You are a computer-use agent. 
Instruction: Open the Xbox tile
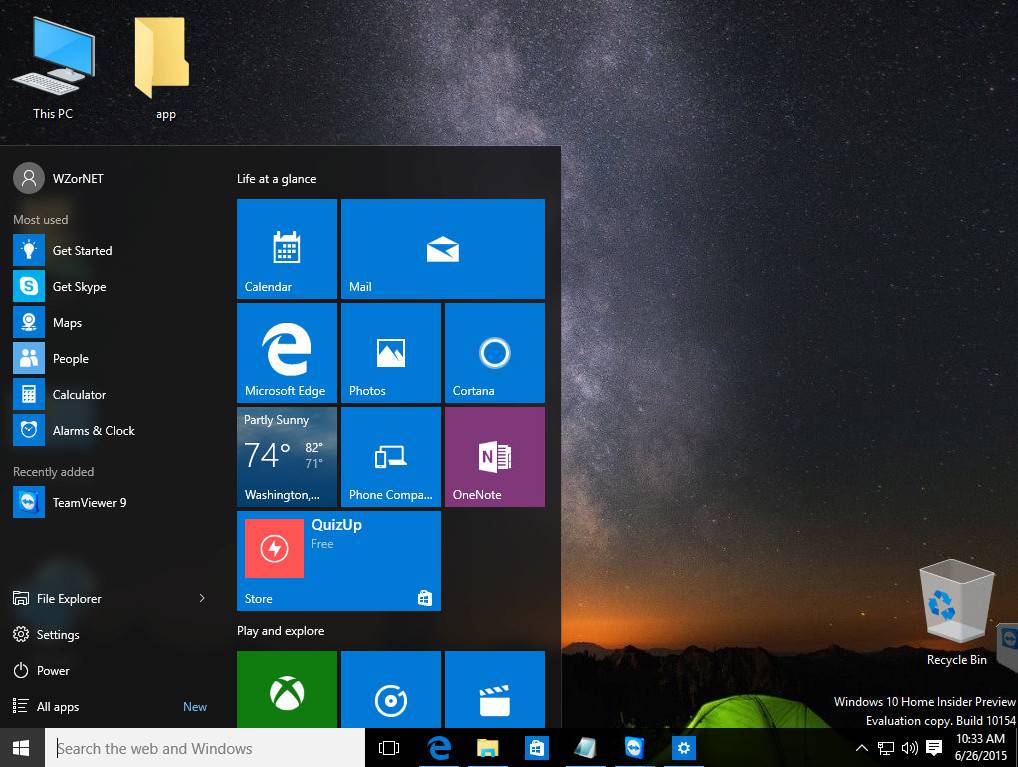pyautogui.click(x=287, y=689)
